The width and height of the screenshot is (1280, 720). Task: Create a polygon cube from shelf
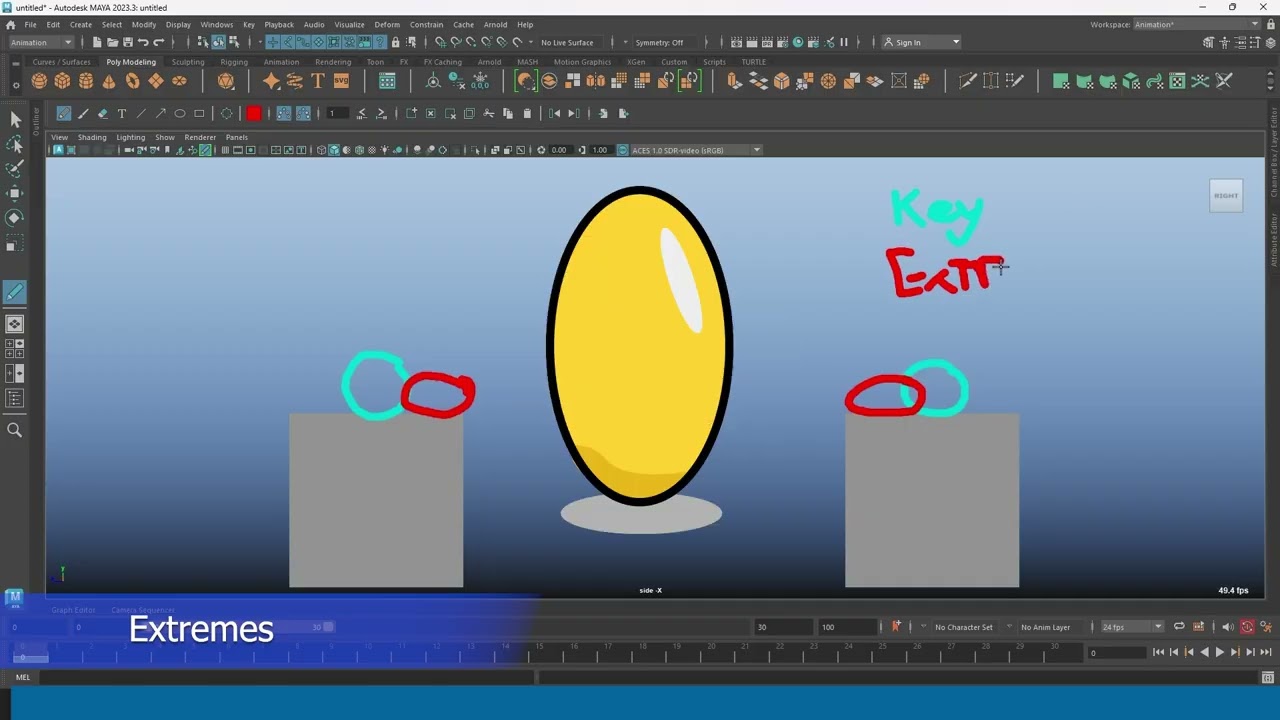62,81
